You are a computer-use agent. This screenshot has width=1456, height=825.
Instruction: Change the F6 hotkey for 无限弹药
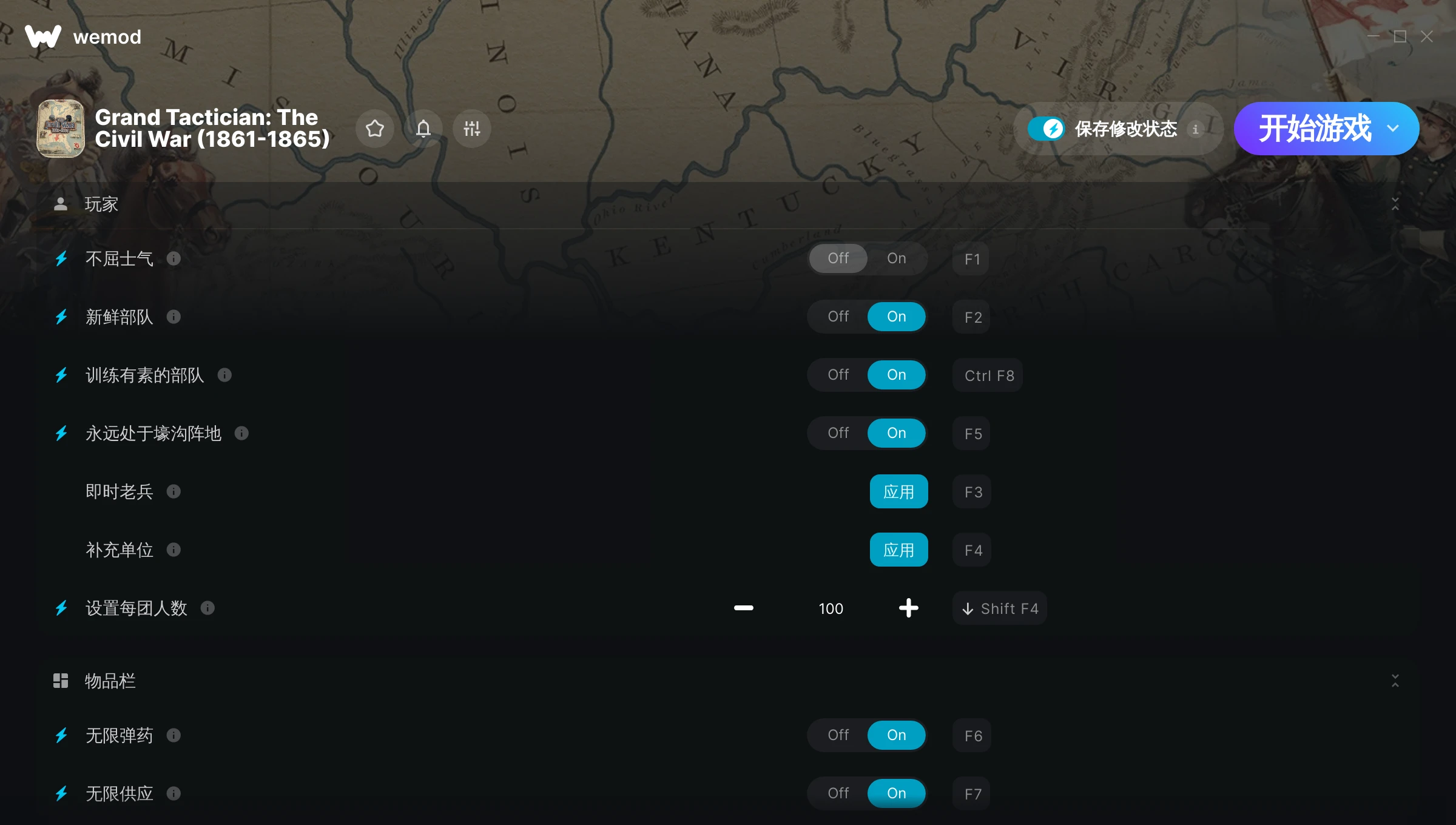[x=972, y=736]
